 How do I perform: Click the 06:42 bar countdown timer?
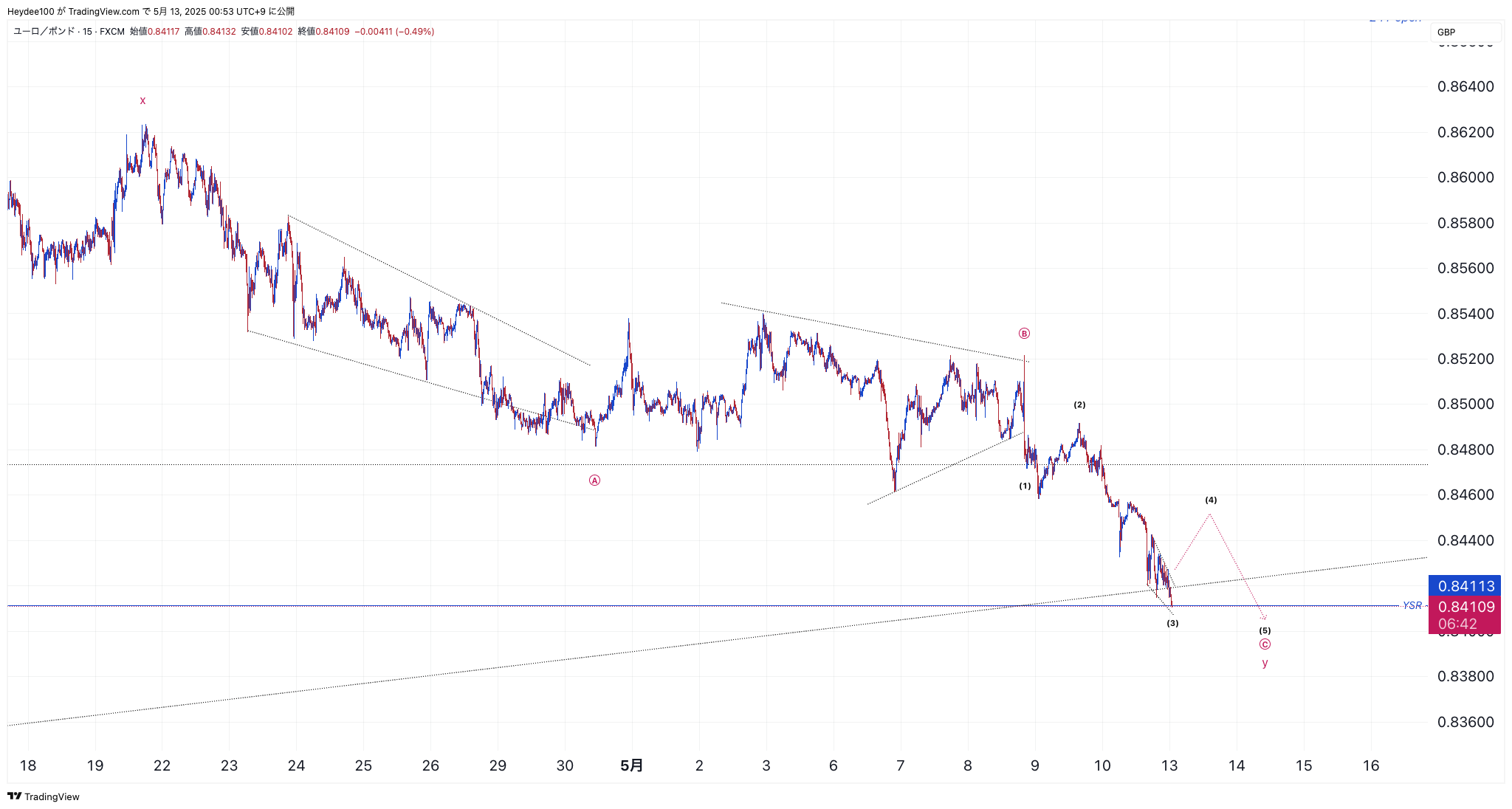click(1457, 624)
